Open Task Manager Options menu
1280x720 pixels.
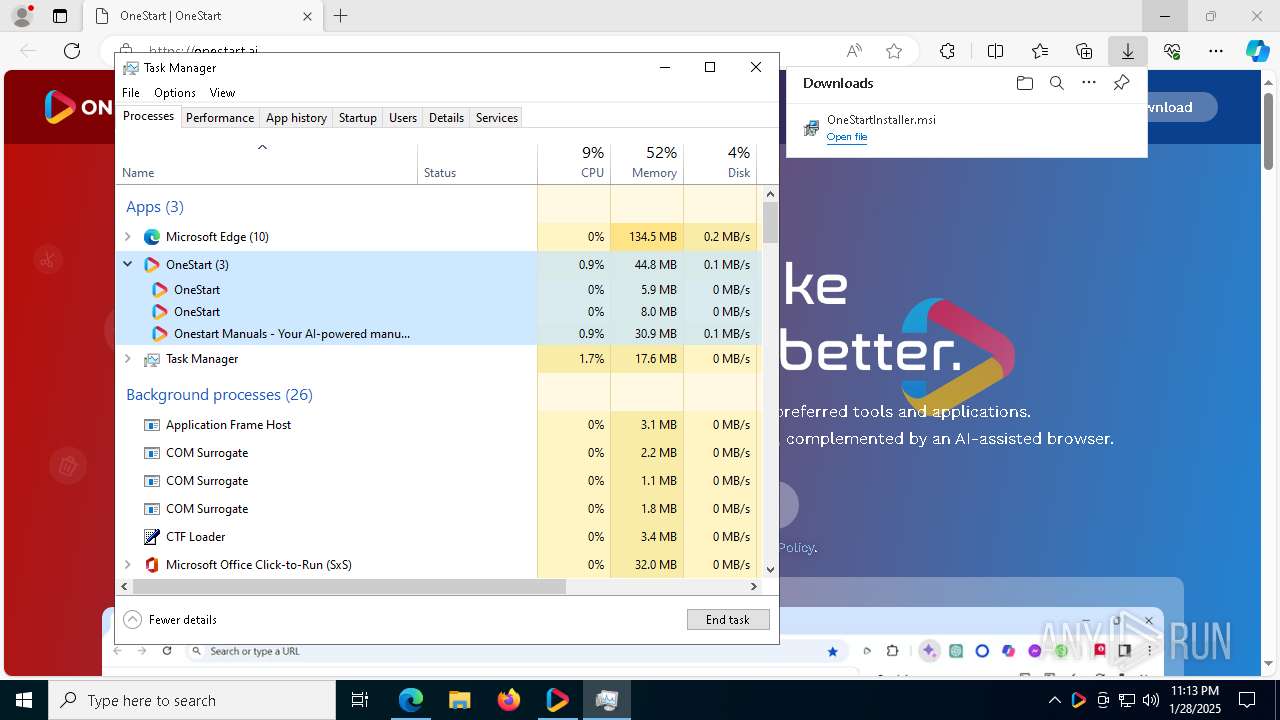[175, 93]
